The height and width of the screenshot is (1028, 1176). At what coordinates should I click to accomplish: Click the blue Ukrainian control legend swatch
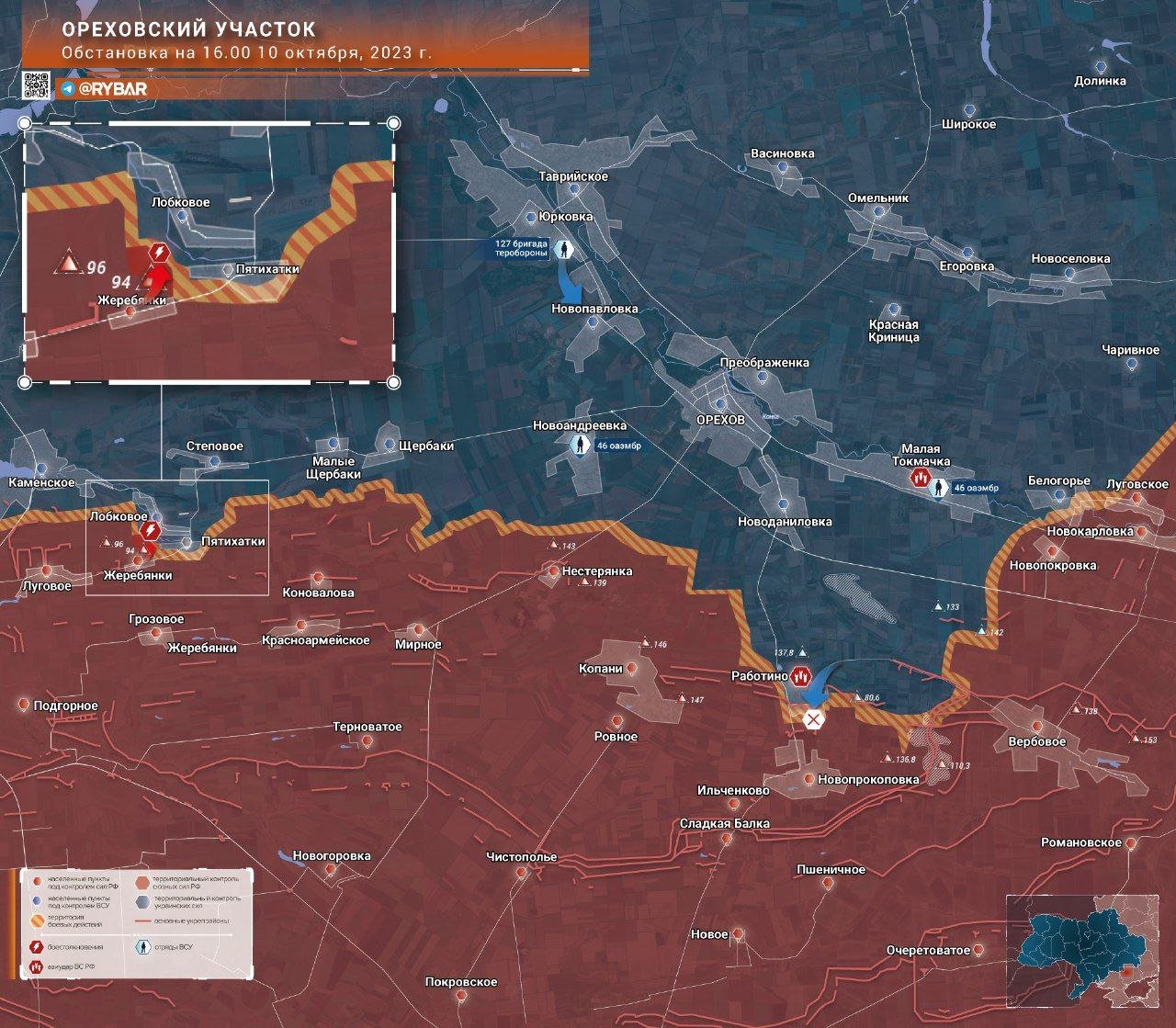point(141,902)
